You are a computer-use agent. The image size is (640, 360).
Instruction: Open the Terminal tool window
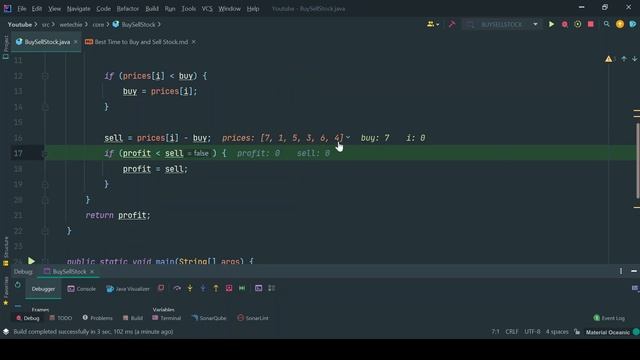click(x=167, y=318)
